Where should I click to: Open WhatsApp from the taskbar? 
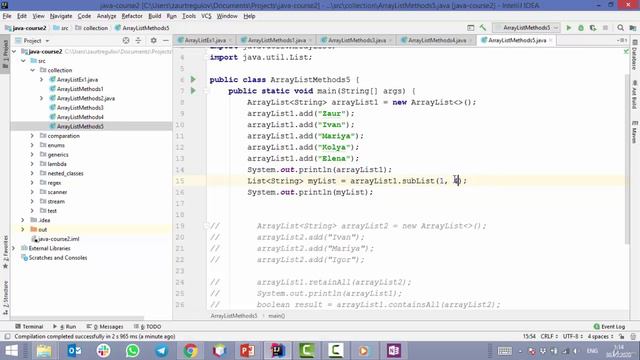click(x=132, y=351)
